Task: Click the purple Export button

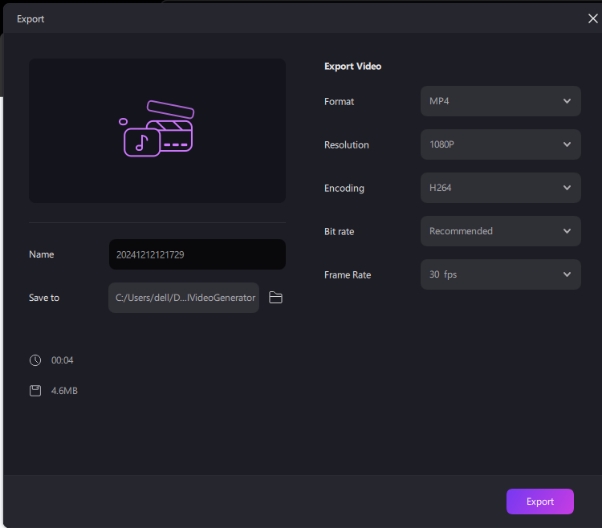Action: [x=540, y=502]
